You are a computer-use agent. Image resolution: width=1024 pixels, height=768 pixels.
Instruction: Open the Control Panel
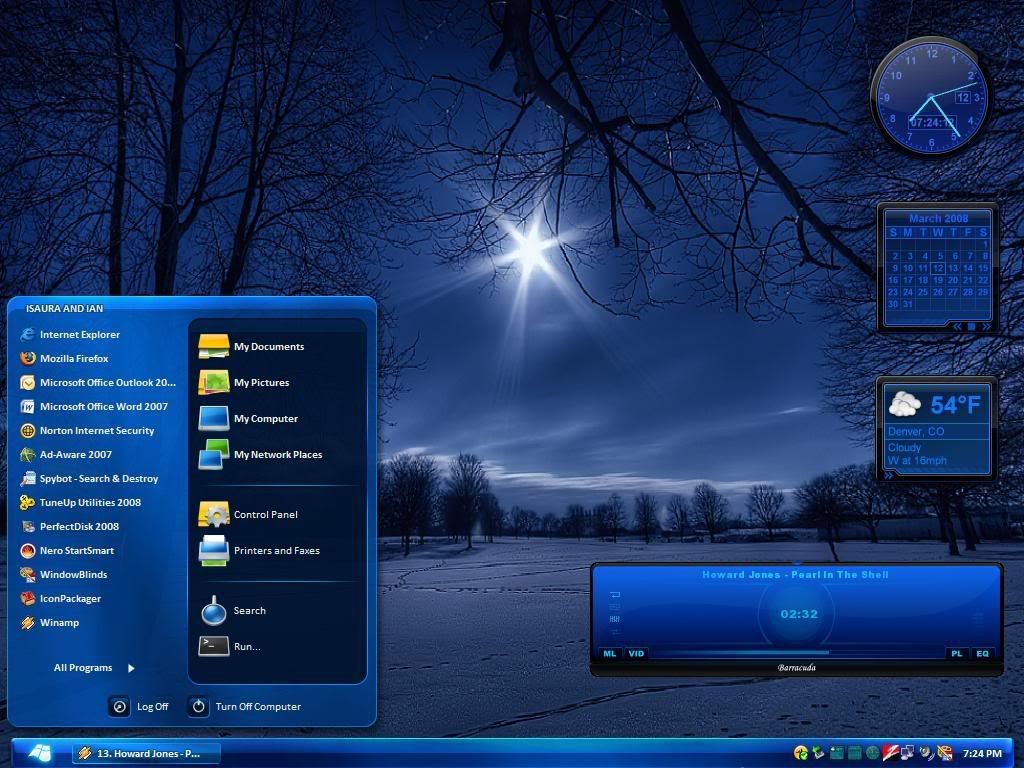(248, 514)
